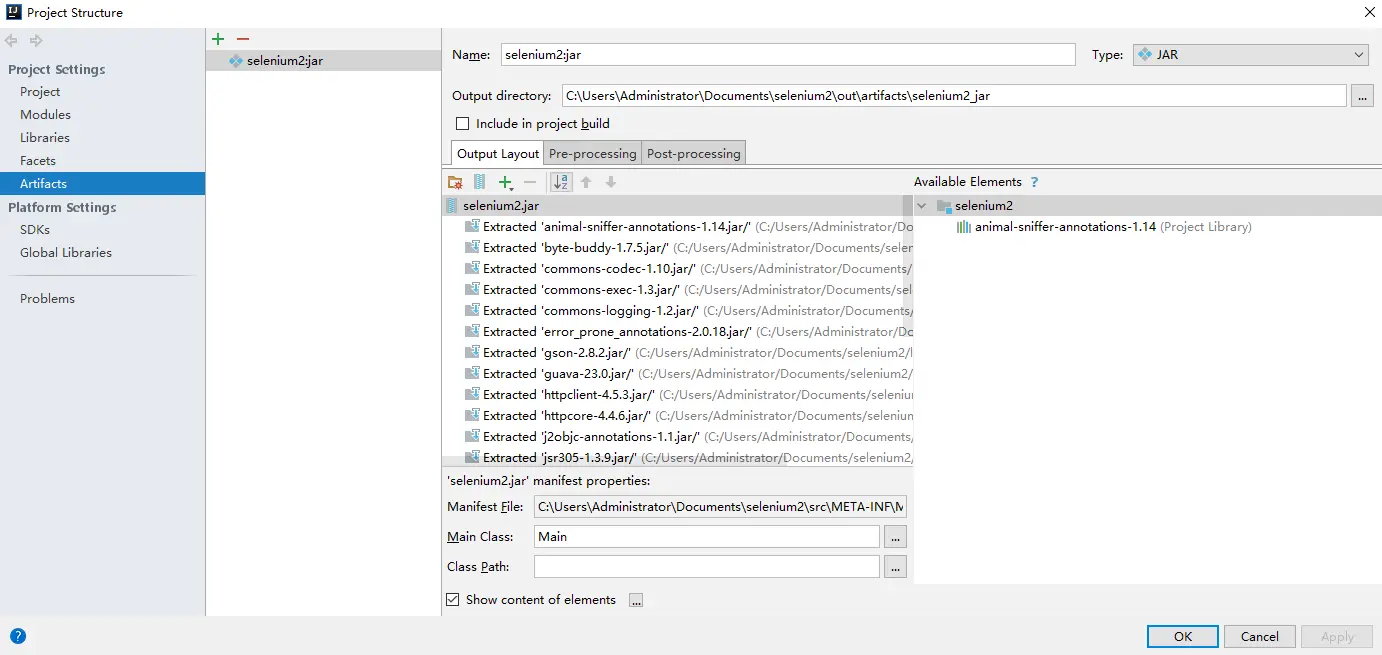Close the Project Structure dialog
Image resolution: width=1382 pixels, height=655 pixels.
click(x=1369, y=12)
